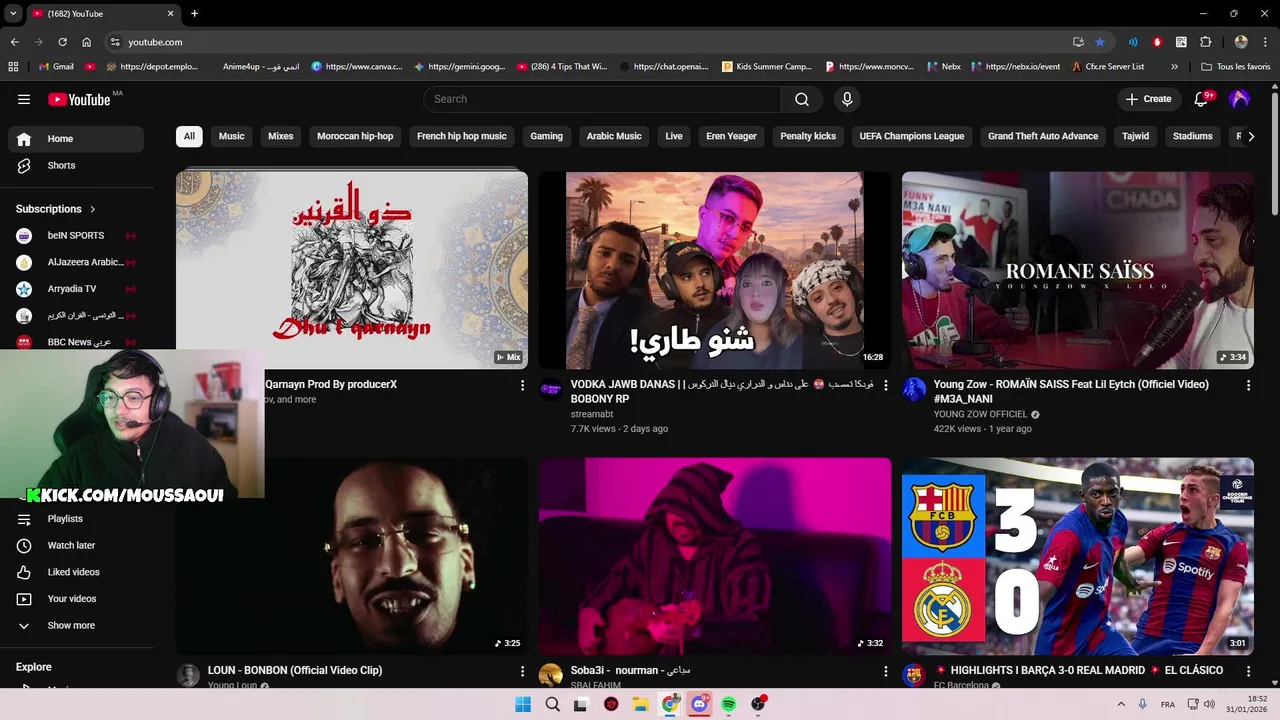Open AlJazeera Arabic subscription channel
Image resolution: width=1280 pixels, height=720 pixels.
pos(76,262)
